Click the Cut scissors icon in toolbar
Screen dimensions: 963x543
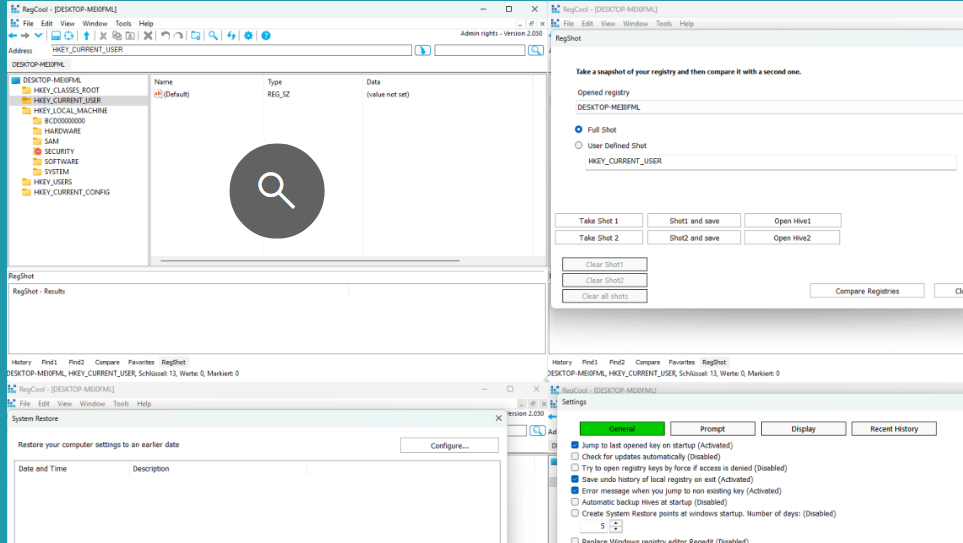103,36
